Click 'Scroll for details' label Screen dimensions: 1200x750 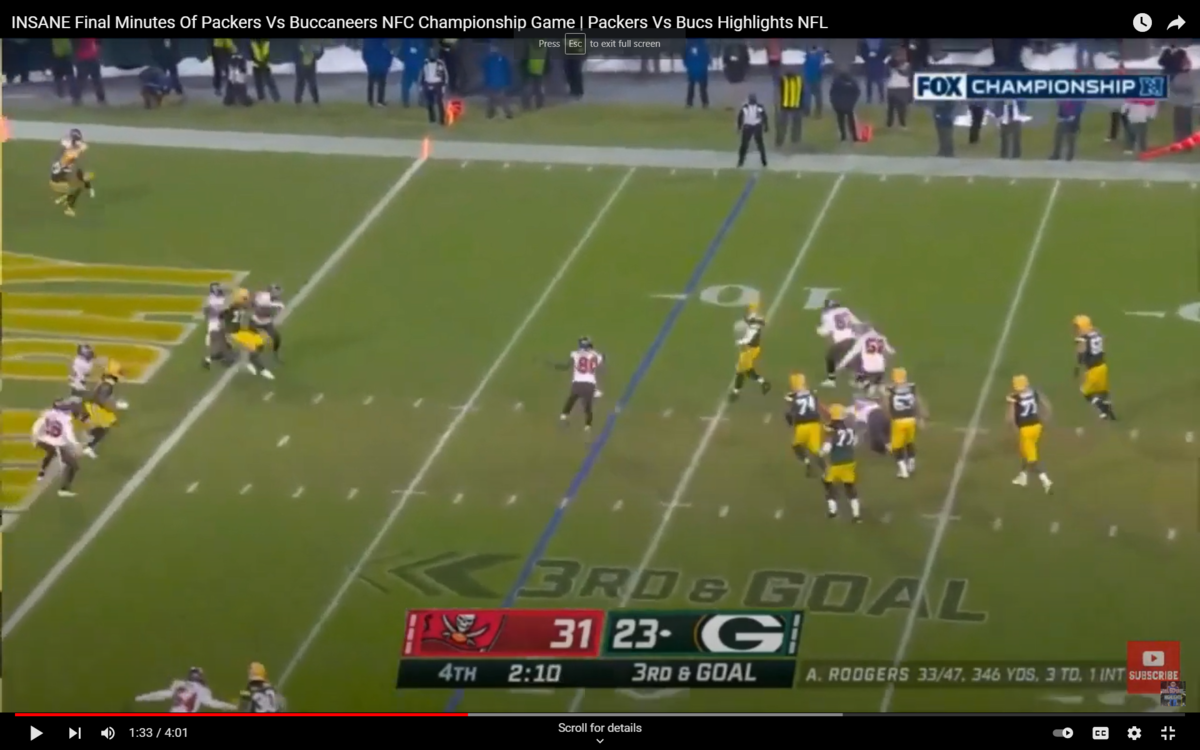pyautogui.click(x=600, y=728)
